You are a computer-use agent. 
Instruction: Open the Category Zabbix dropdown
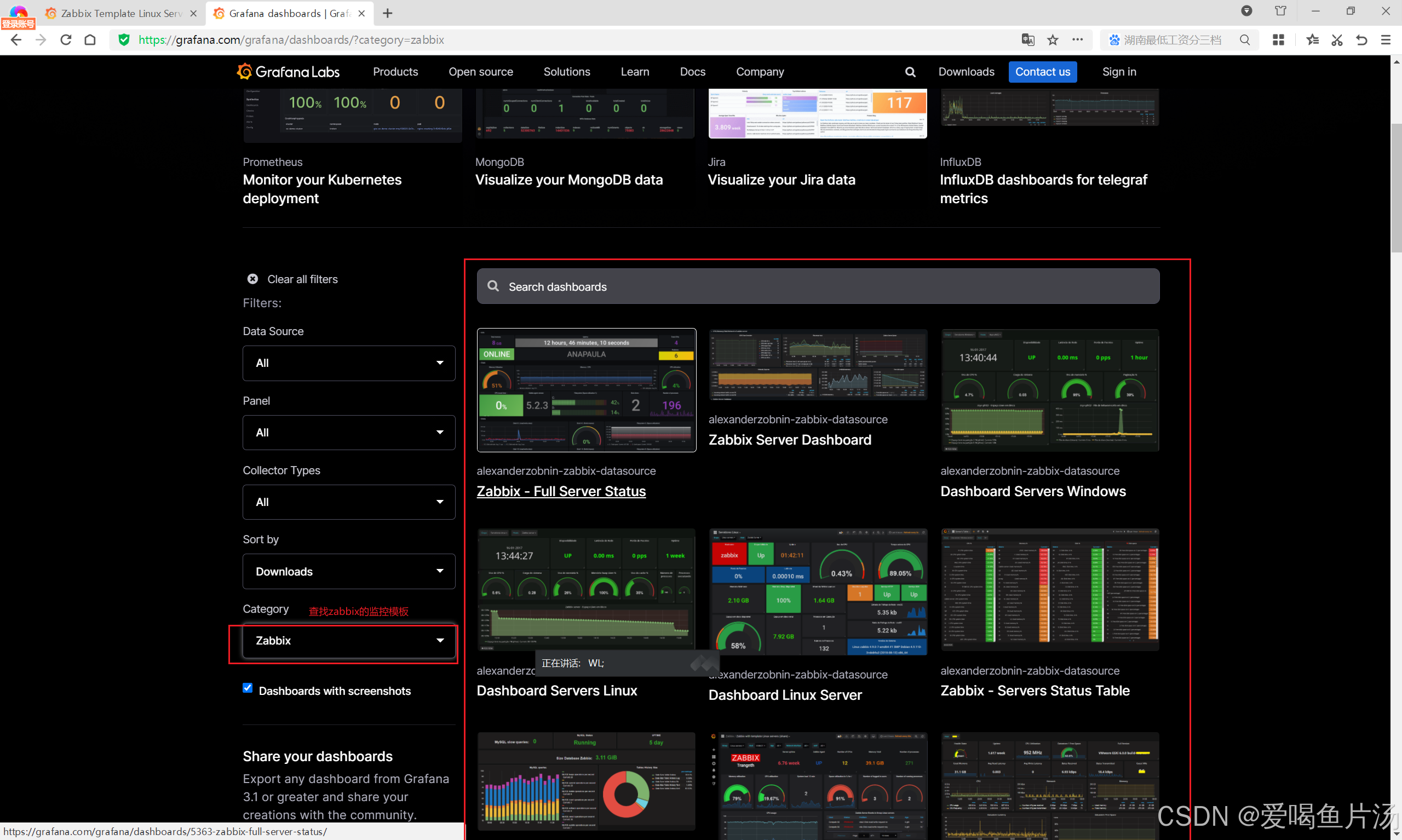pyautogui.click(x=349, y=641)
